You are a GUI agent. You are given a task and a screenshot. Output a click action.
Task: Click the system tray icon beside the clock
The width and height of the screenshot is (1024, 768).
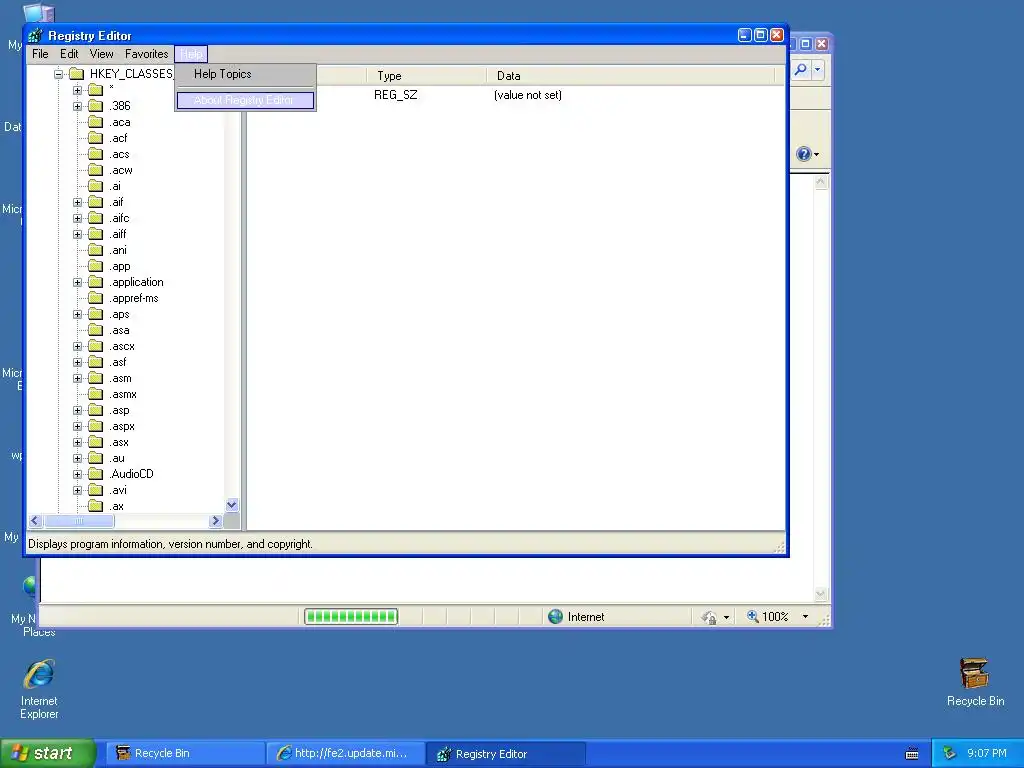tap(949, 754)
